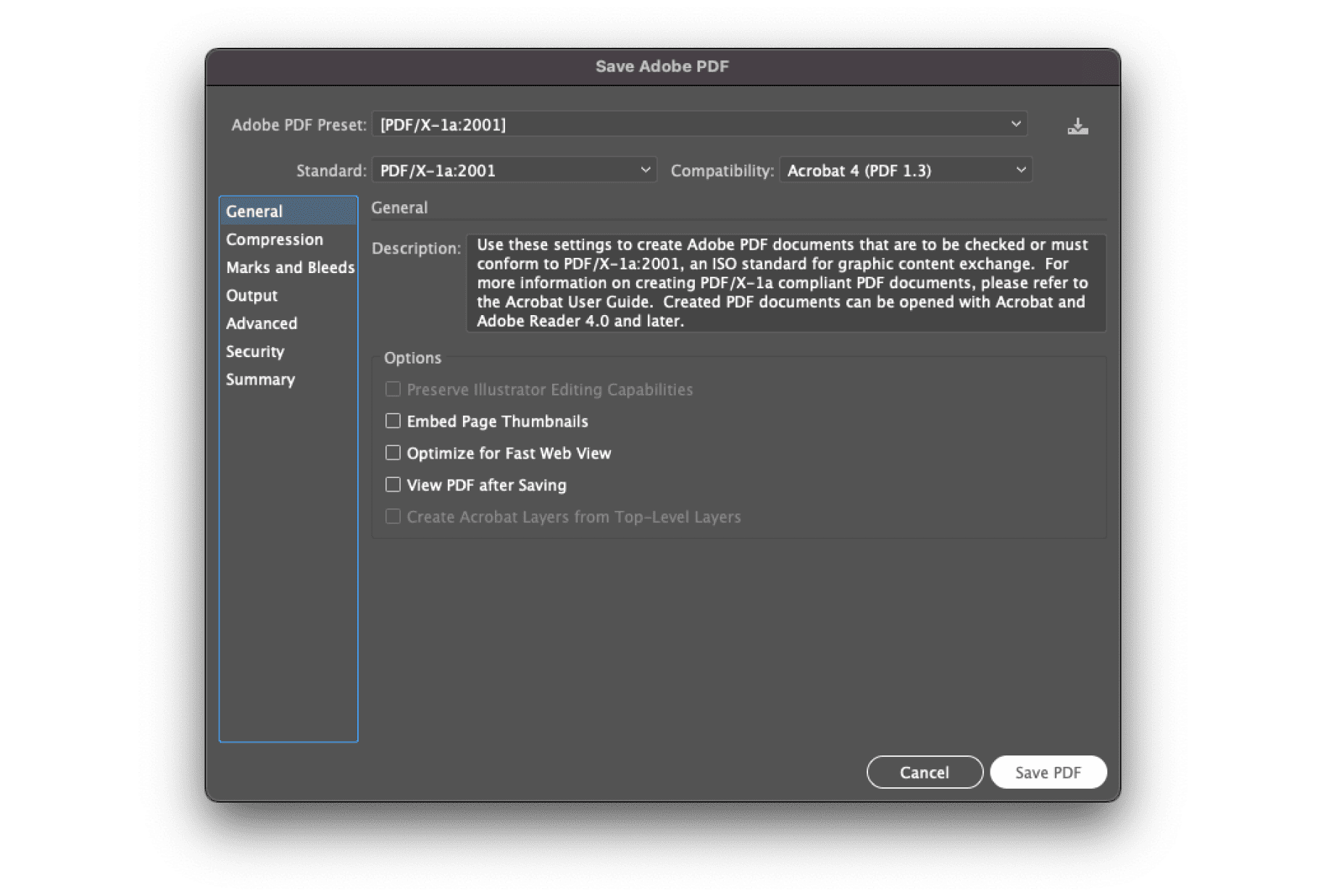Go to the Advanced section
Viewport: 1326px width, 896px height.
pyautogui.click(x=288, y=323)
